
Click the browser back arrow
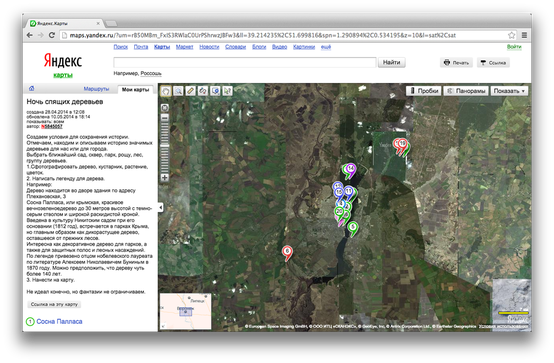pos(30,35)
